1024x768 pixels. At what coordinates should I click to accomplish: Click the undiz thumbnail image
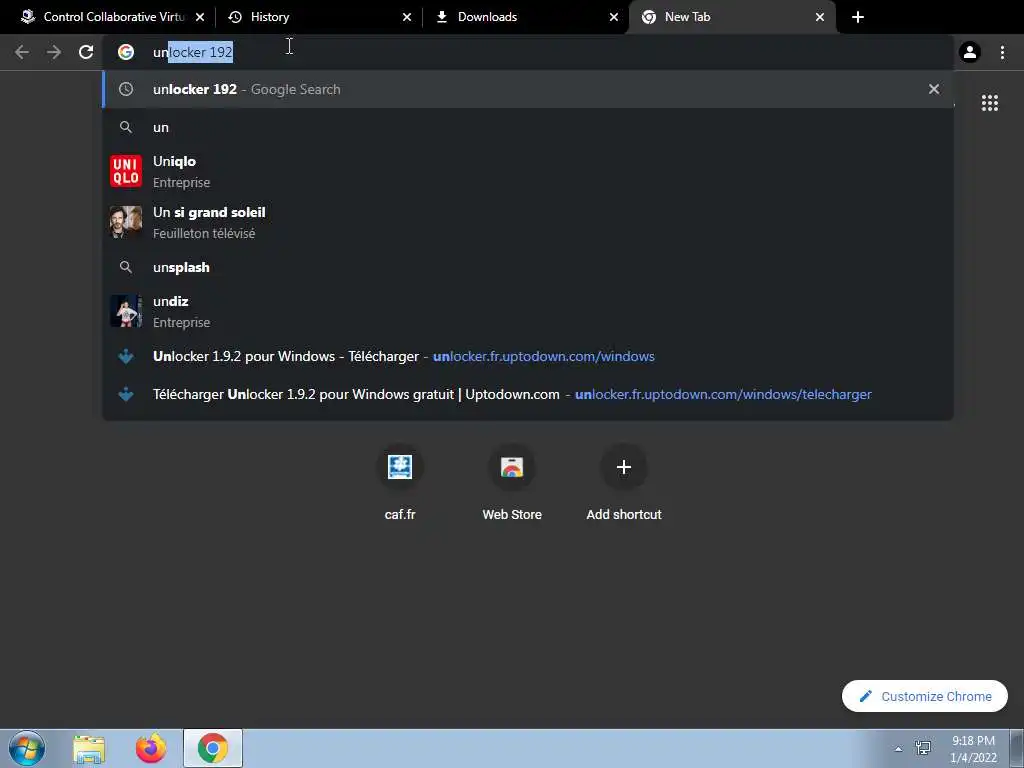point(126,311)
